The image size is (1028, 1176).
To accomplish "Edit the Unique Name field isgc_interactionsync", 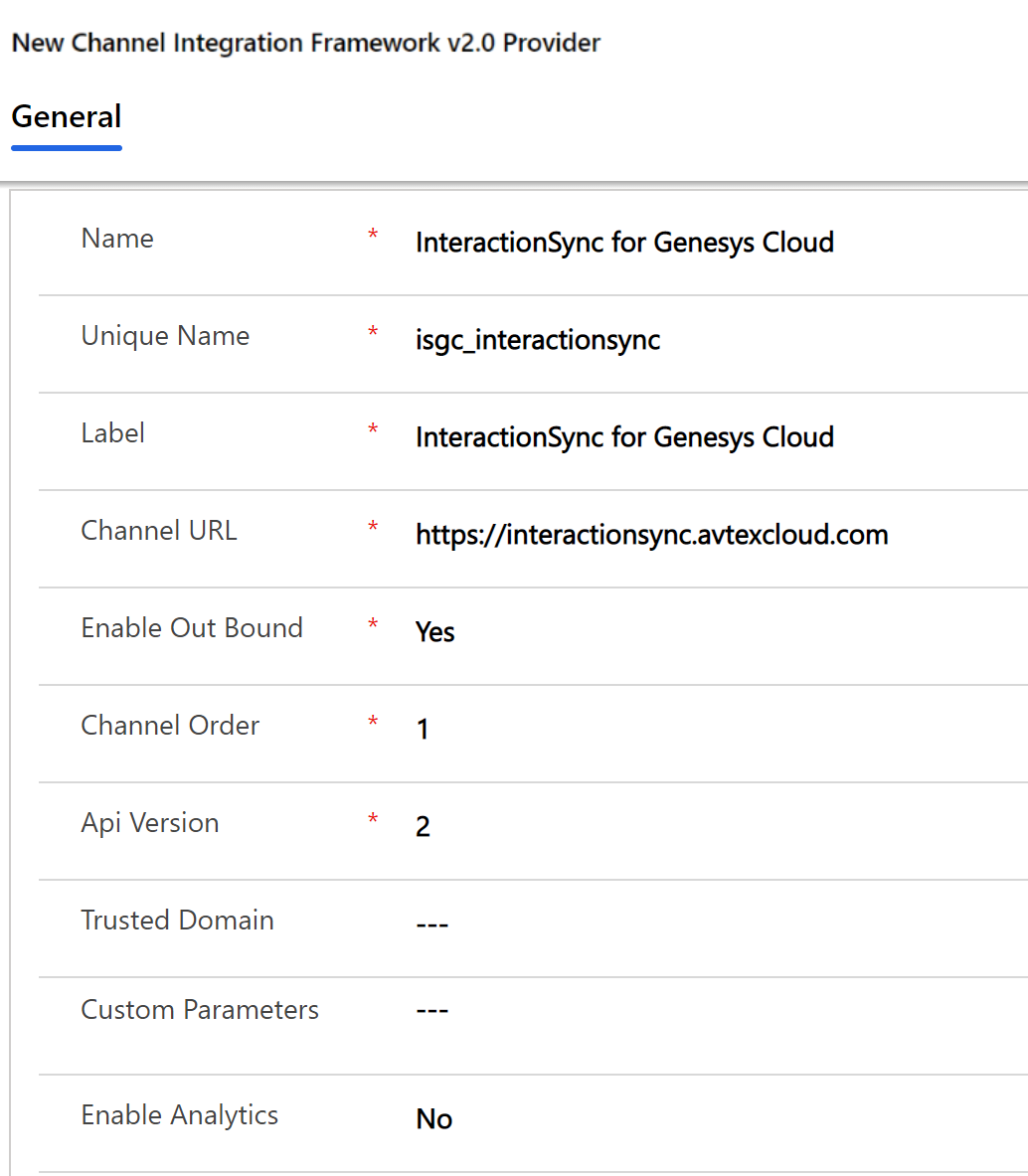I will 538,340.
